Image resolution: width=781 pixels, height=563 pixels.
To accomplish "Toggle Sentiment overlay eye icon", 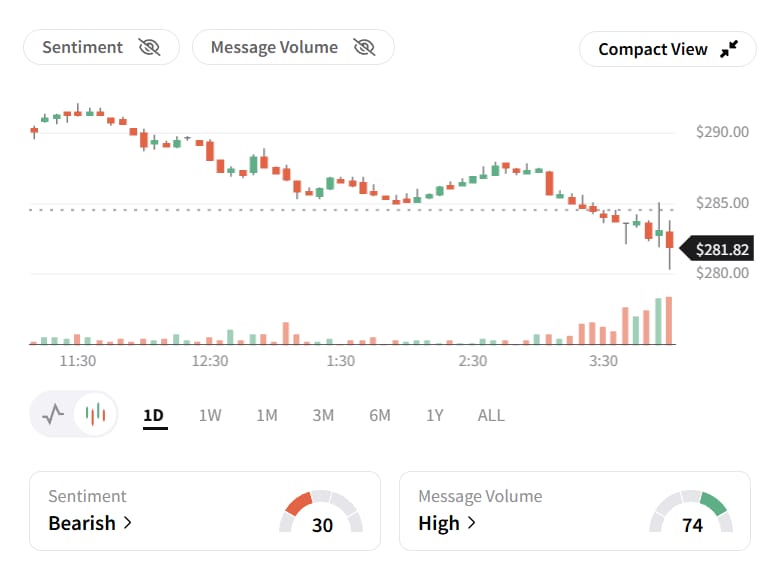I will tap(149, 47).
